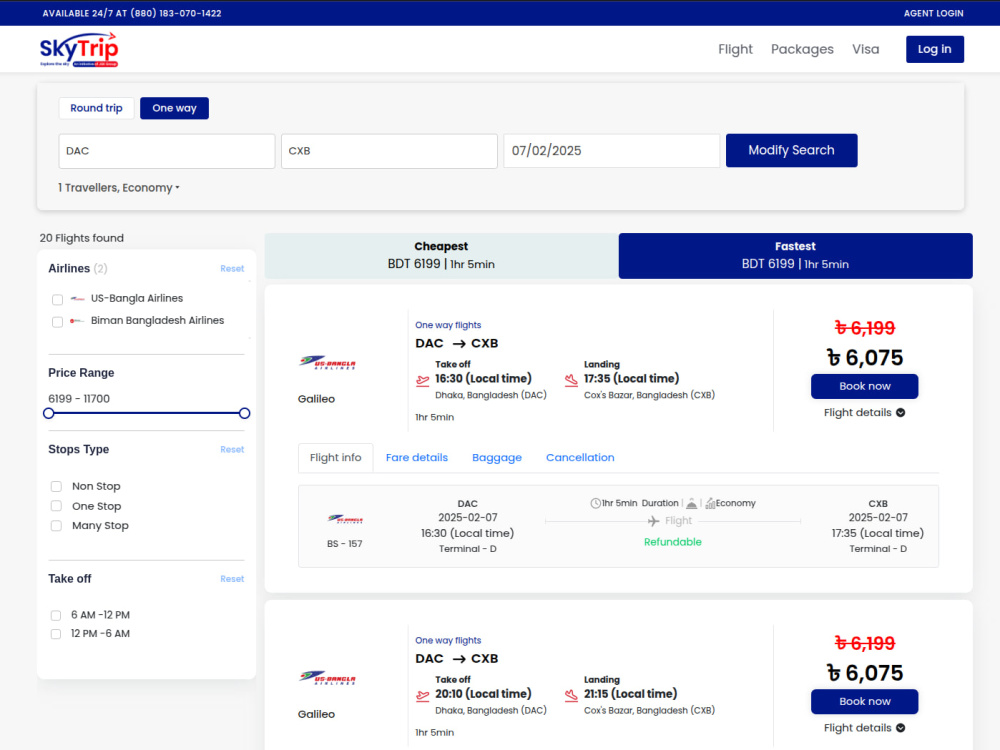Click the DAC origin input field

[x=166, y=151]
